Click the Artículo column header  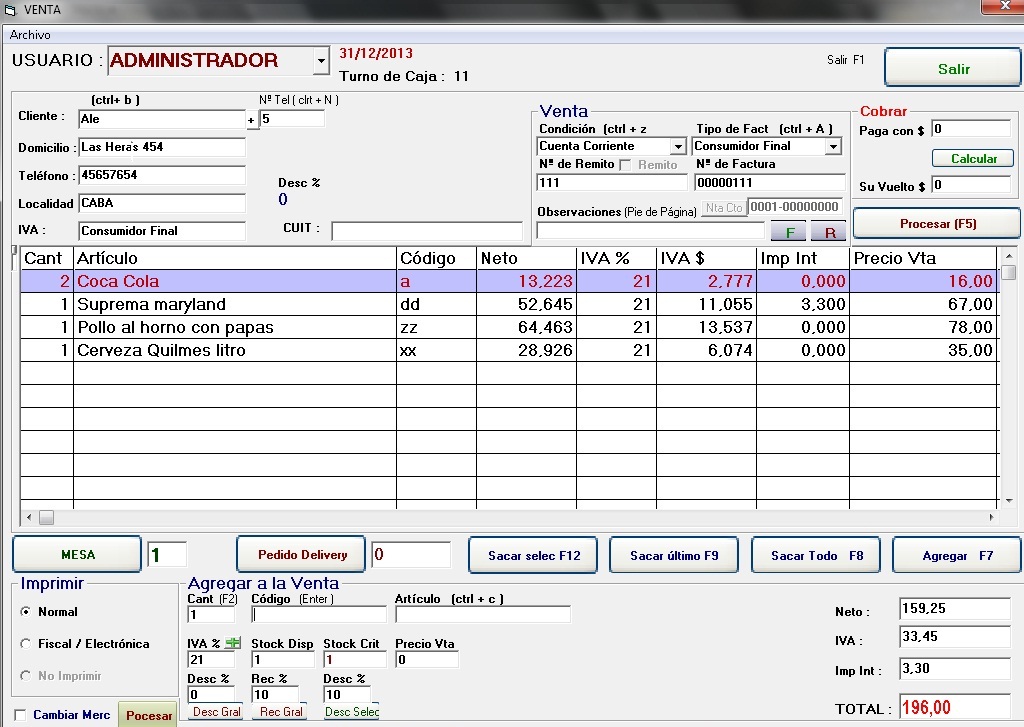pyautogui.click(x=235, y=258)
